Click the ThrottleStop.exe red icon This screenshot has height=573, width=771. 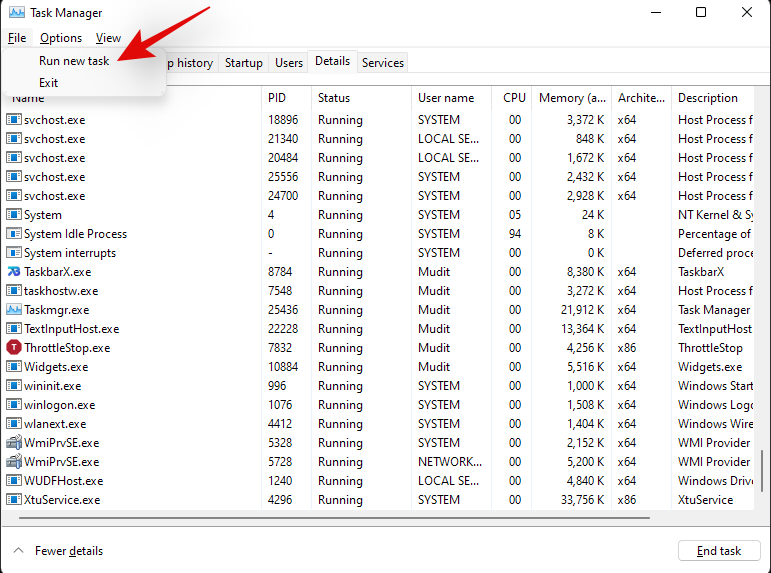coord(14,348)
